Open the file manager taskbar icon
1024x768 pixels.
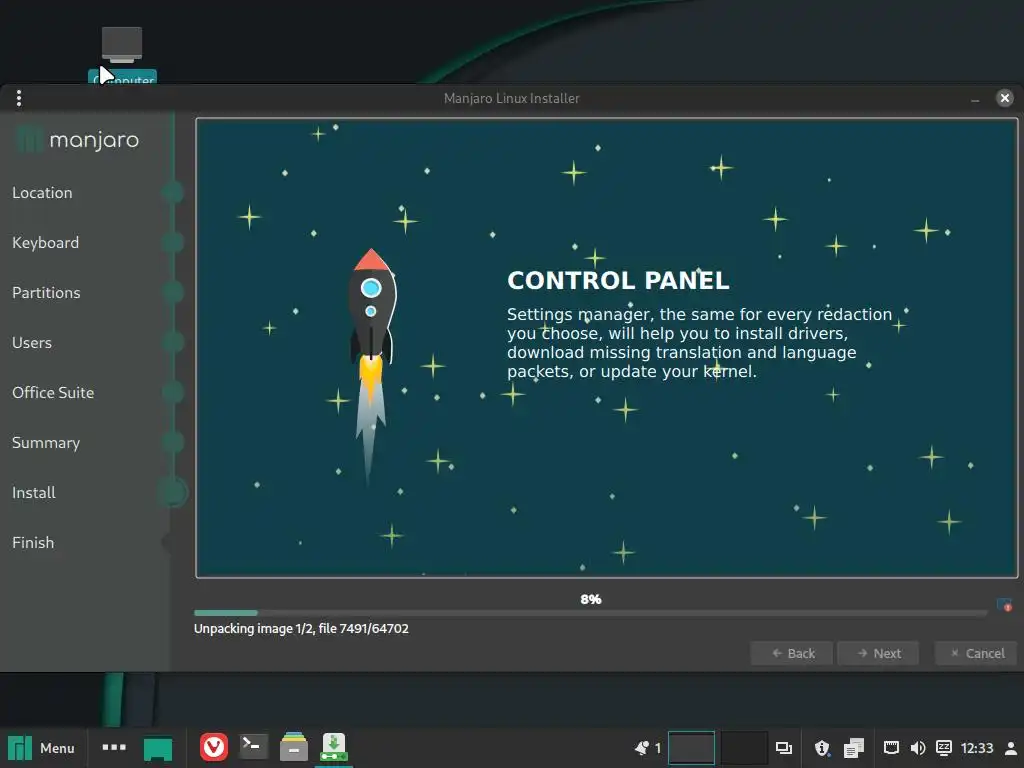point(294,747)
